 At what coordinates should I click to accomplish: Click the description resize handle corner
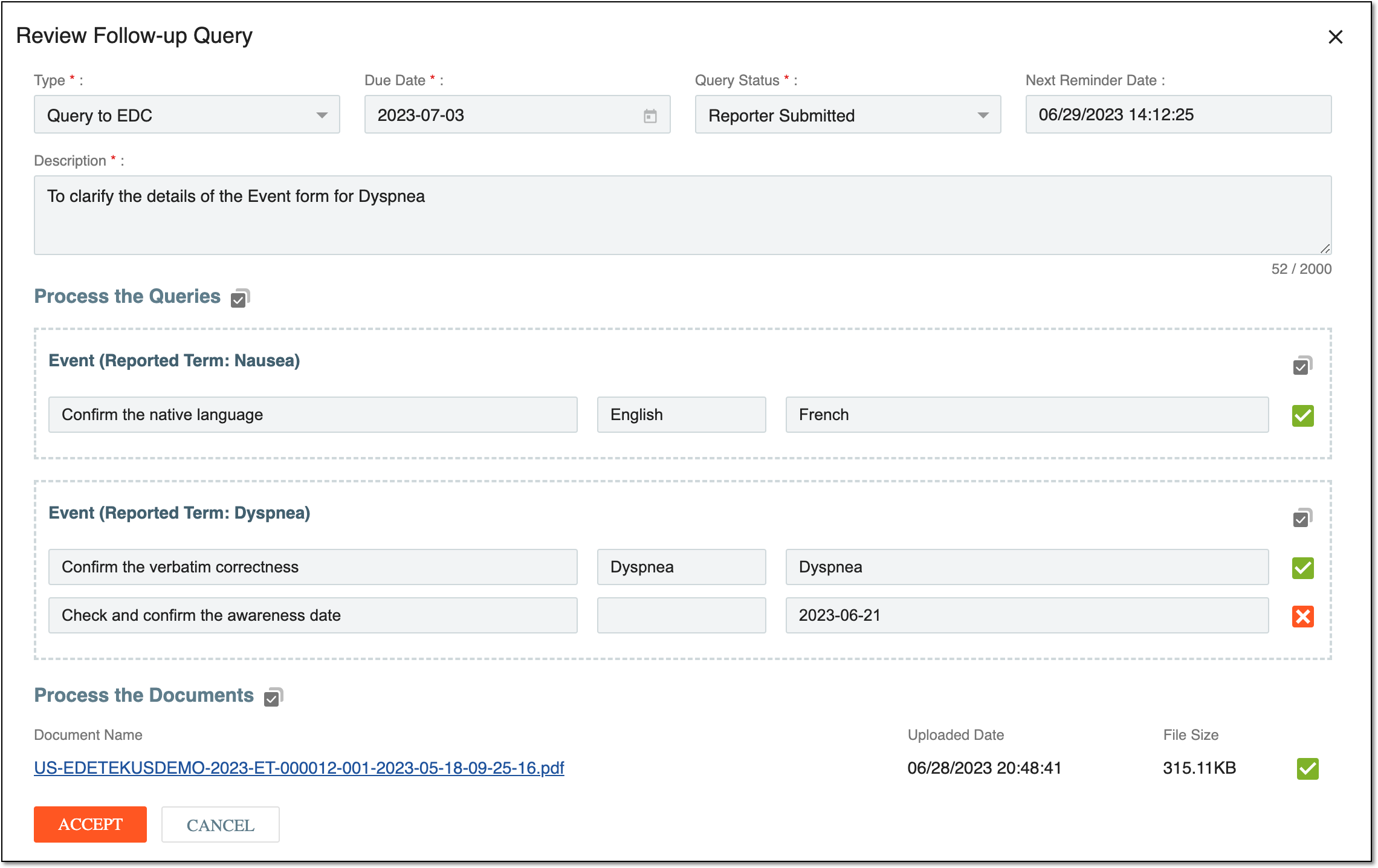tap(1325, 248)
